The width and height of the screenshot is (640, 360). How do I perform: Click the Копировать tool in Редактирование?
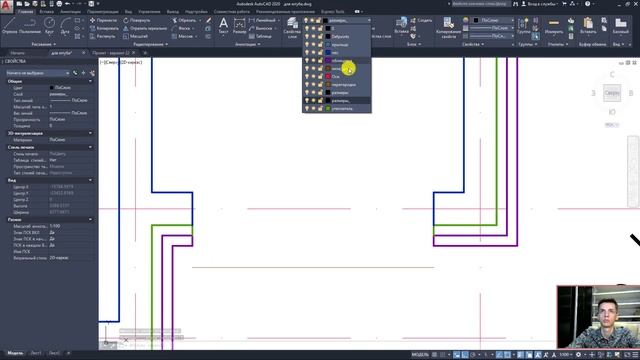pyautogui.click(x=104, y=28)
